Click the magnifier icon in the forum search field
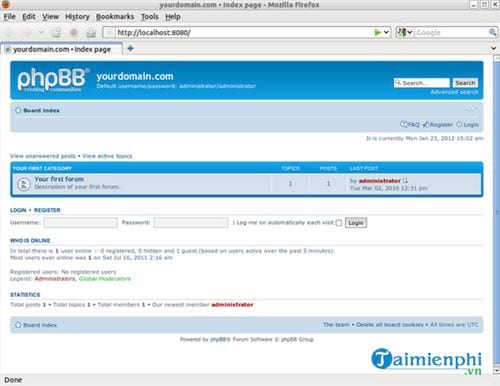 pyautogui.click(x=398, y=82)
